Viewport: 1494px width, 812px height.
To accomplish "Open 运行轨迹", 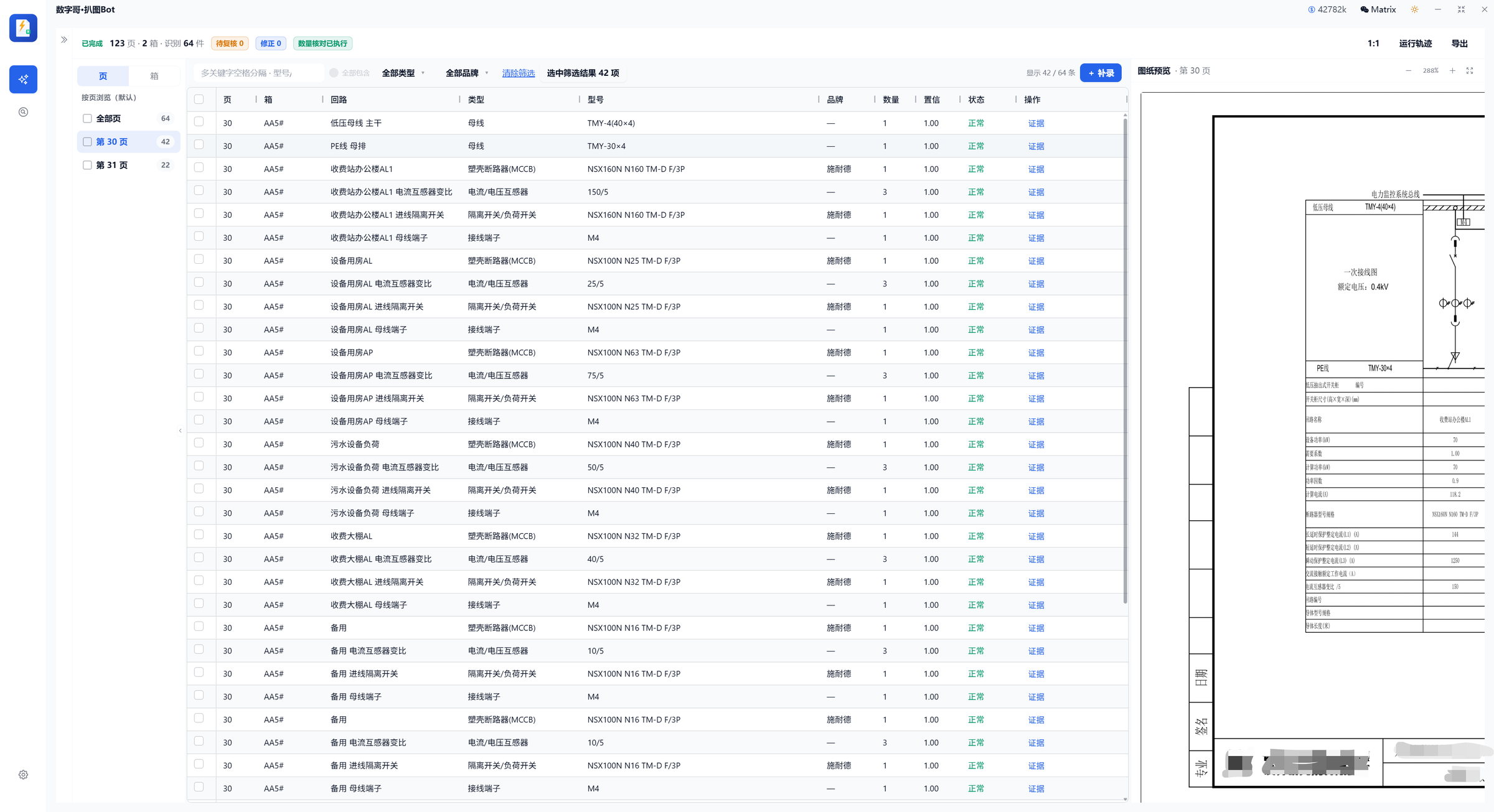I will click(x=1415, y=44).
